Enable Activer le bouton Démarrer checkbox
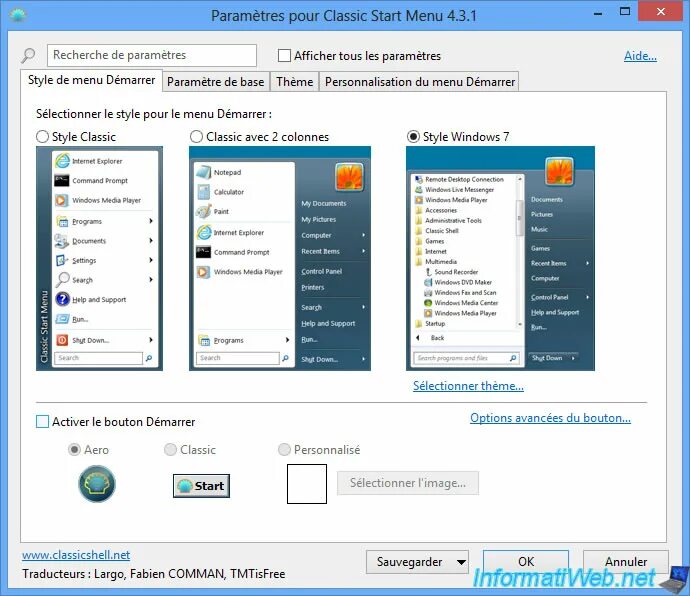The width and height of the screenshot is (690, 596). 42,422
